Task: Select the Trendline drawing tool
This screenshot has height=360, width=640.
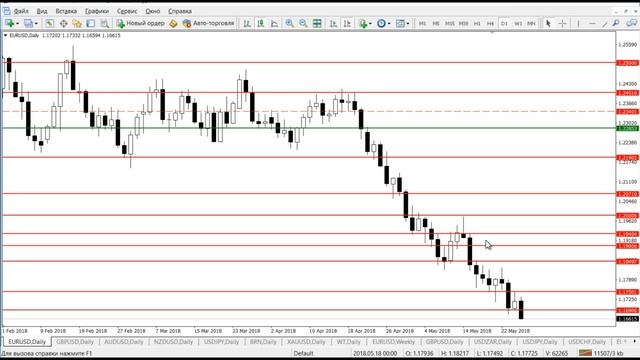Action: (605, 23)
